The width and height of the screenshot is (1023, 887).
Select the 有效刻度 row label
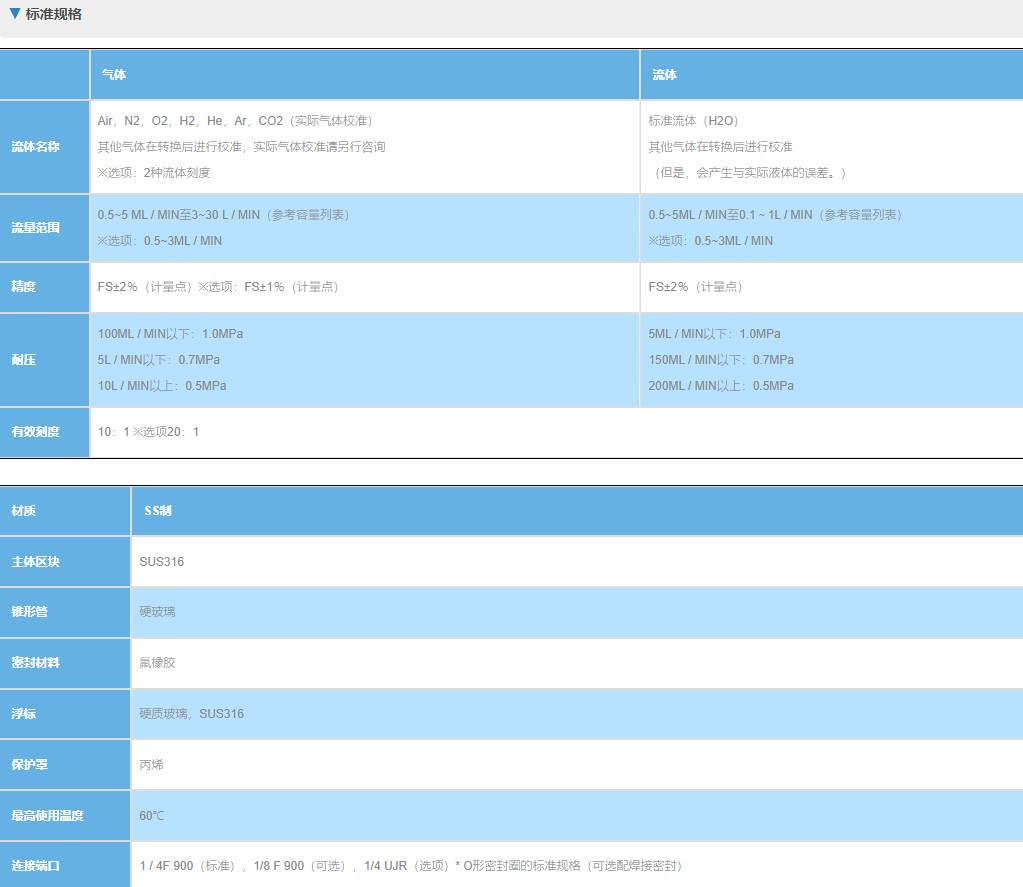click(x=36, y=432)
